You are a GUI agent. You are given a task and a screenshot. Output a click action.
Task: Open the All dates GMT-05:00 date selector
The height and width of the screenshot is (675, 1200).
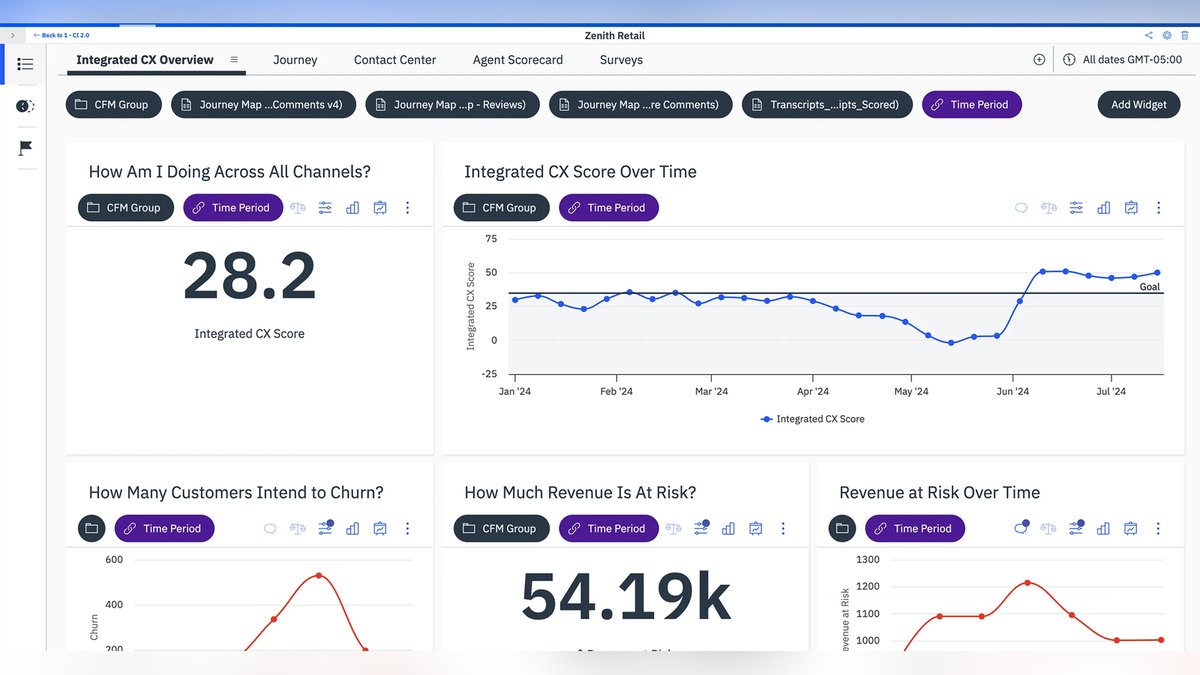1122,60
